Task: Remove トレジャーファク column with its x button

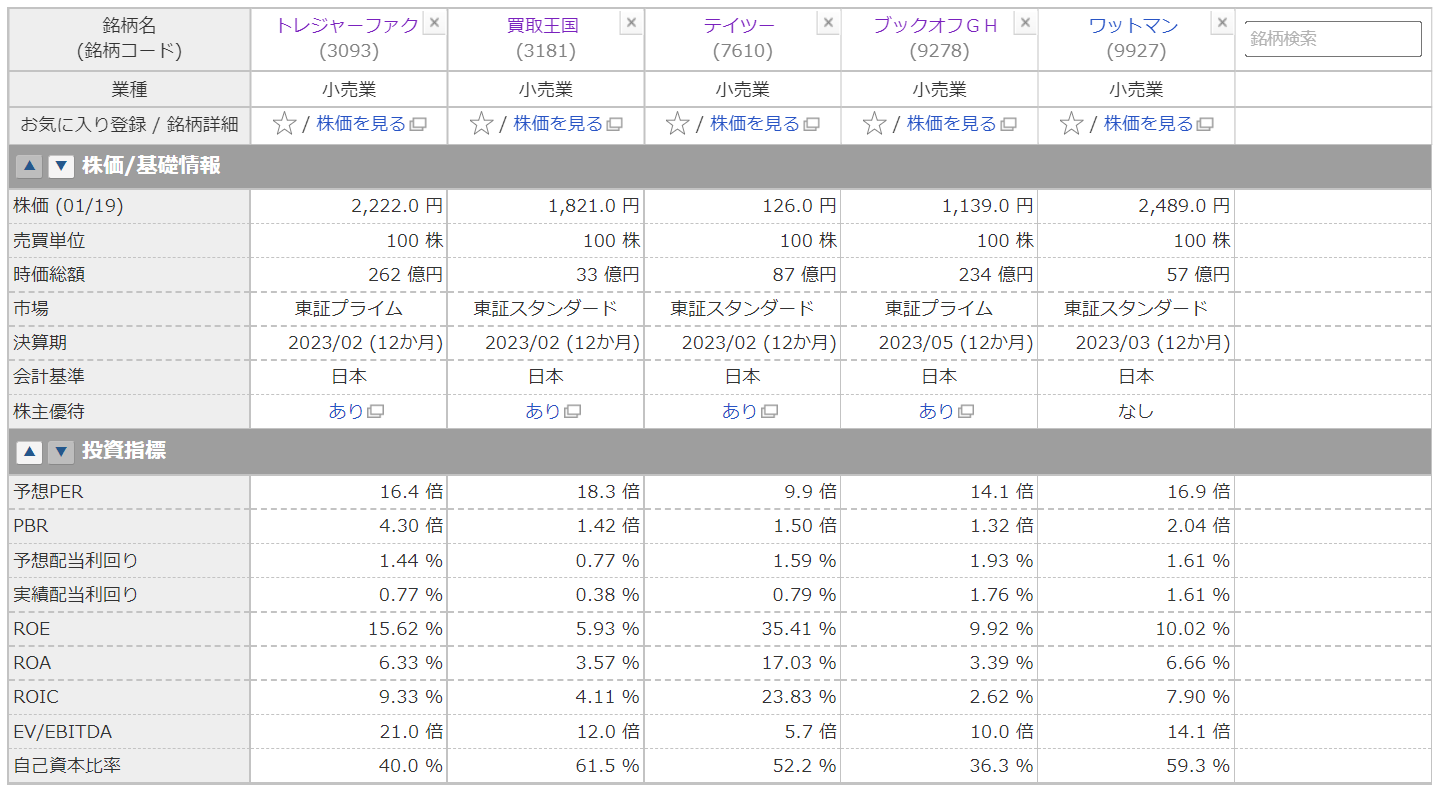Action: (x=434, y=23)
